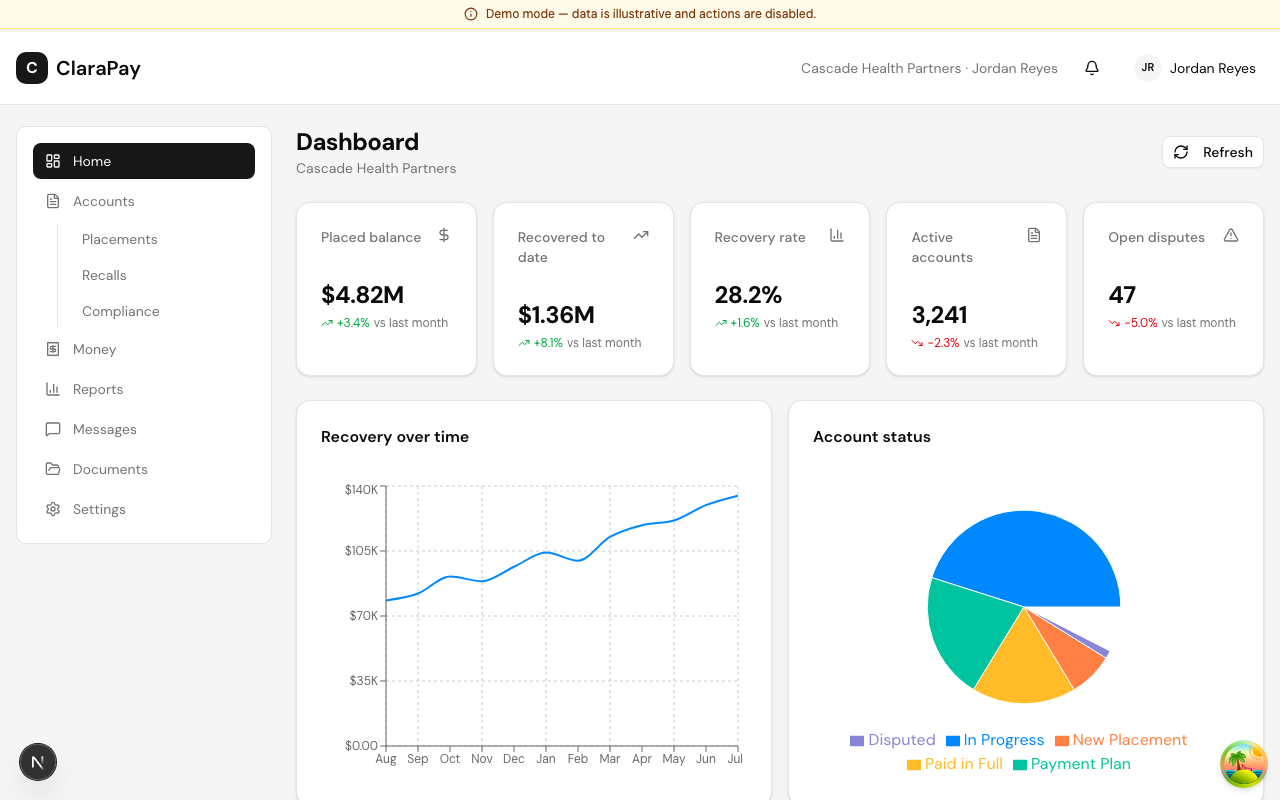1280x800 pixels.
Task: Click the Jul label on chart axis
Action: point(735,759)
